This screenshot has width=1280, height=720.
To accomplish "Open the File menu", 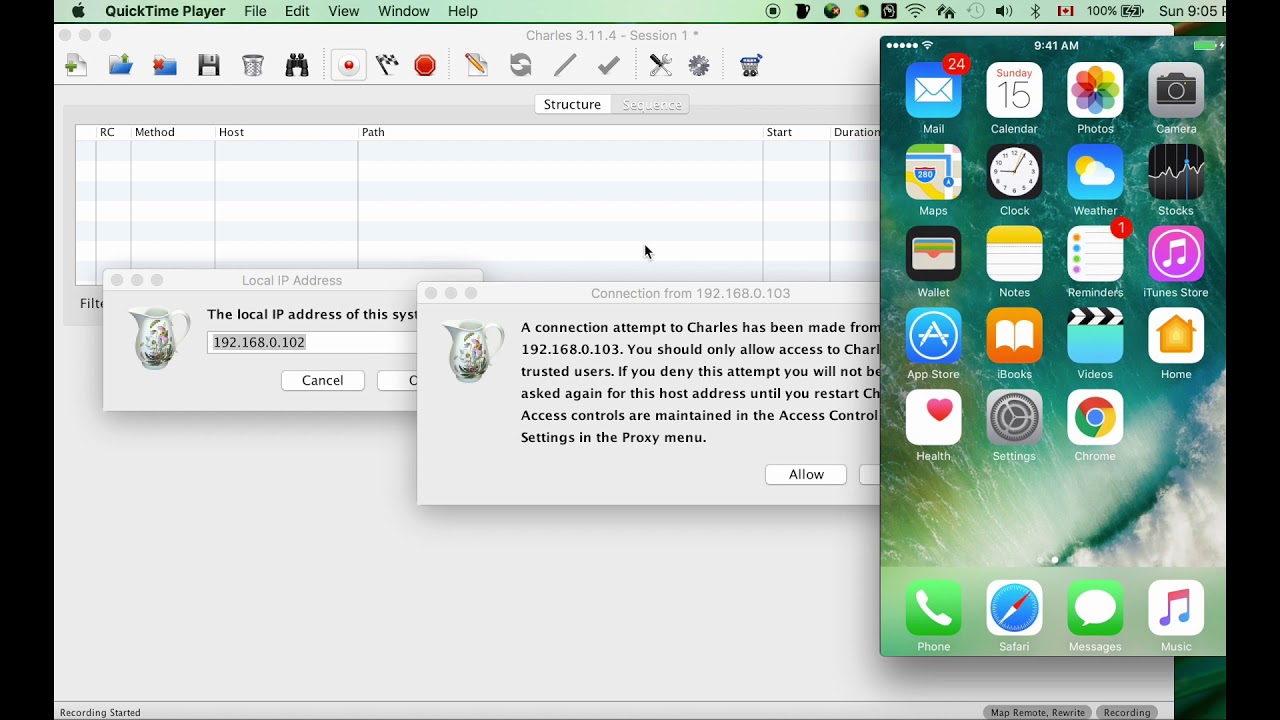I will pyautogui.click(x=255, y=11).
